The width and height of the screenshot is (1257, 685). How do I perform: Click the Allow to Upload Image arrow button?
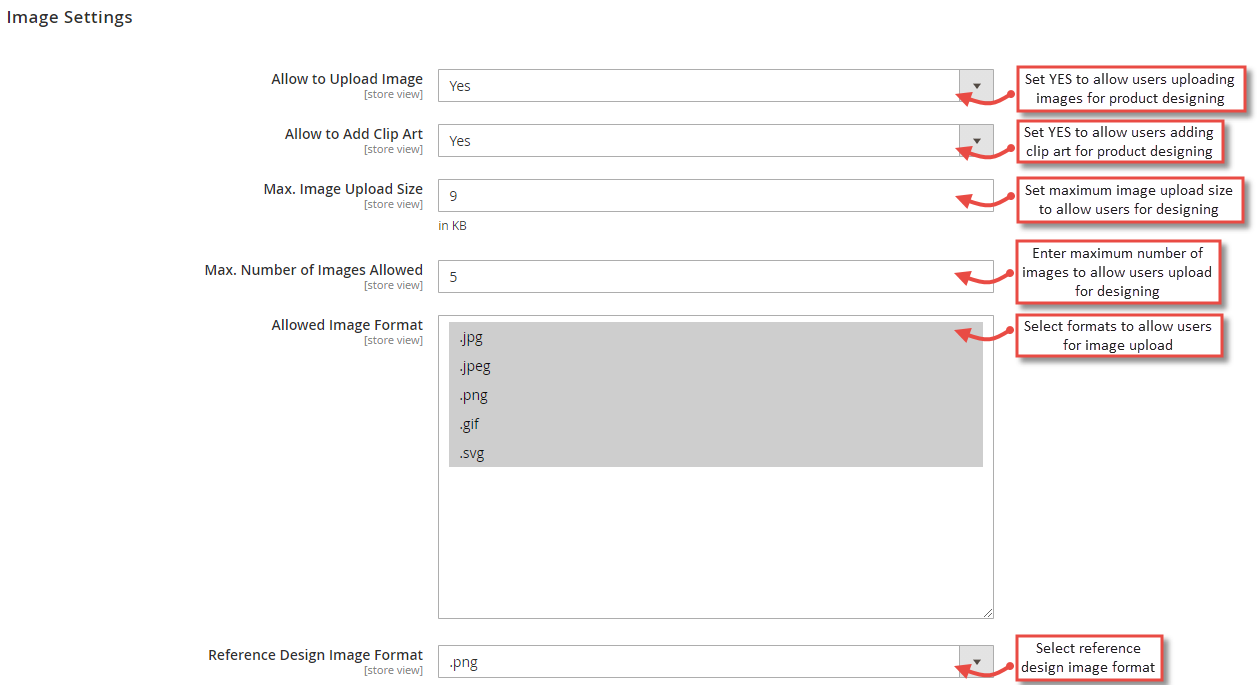click(976, 86)
